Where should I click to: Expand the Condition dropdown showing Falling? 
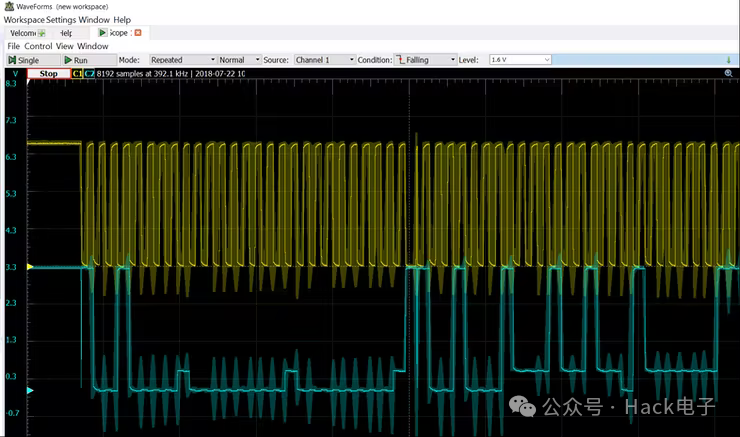pyautogui.click(x=425, y=60)
